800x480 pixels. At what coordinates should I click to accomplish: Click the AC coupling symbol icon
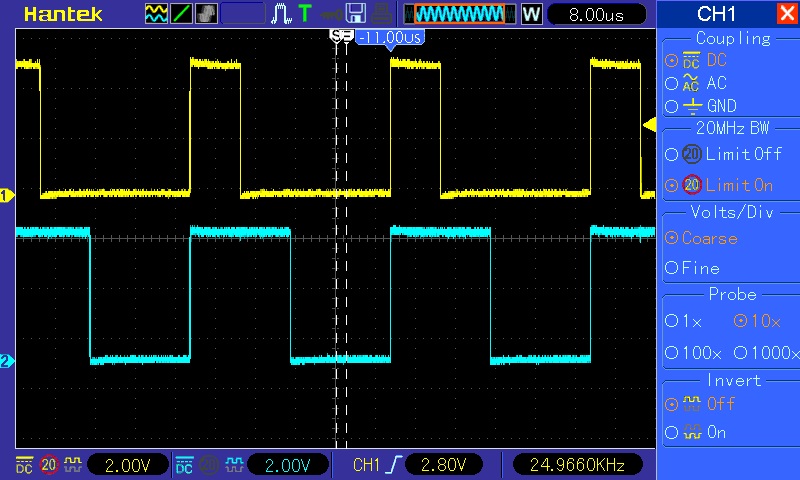pos(691,83)
